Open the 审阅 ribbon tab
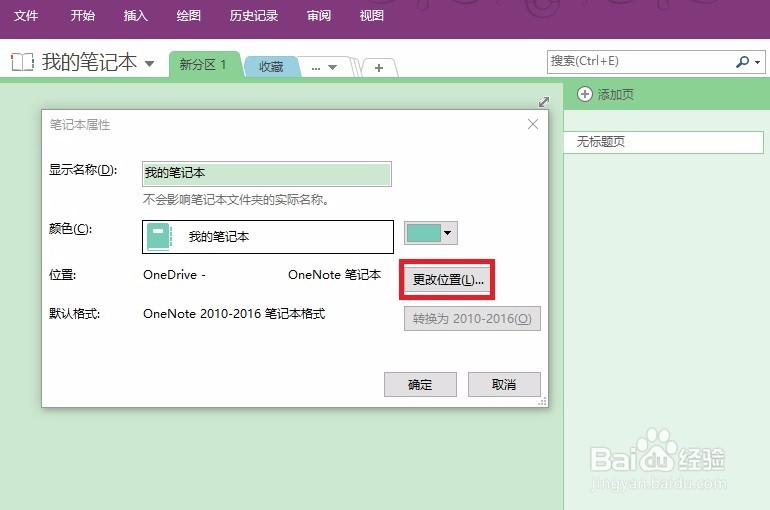Screen dimensions: 770x510 tap(319, 16)
